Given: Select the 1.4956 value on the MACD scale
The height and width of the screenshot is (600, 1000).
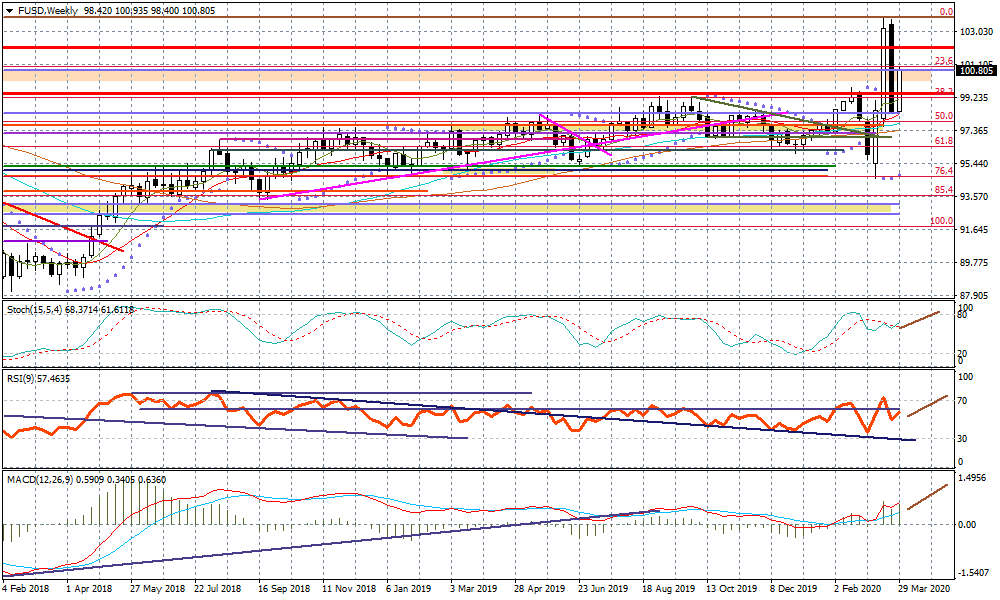Looking at the screenshot, I should [973, 478].
